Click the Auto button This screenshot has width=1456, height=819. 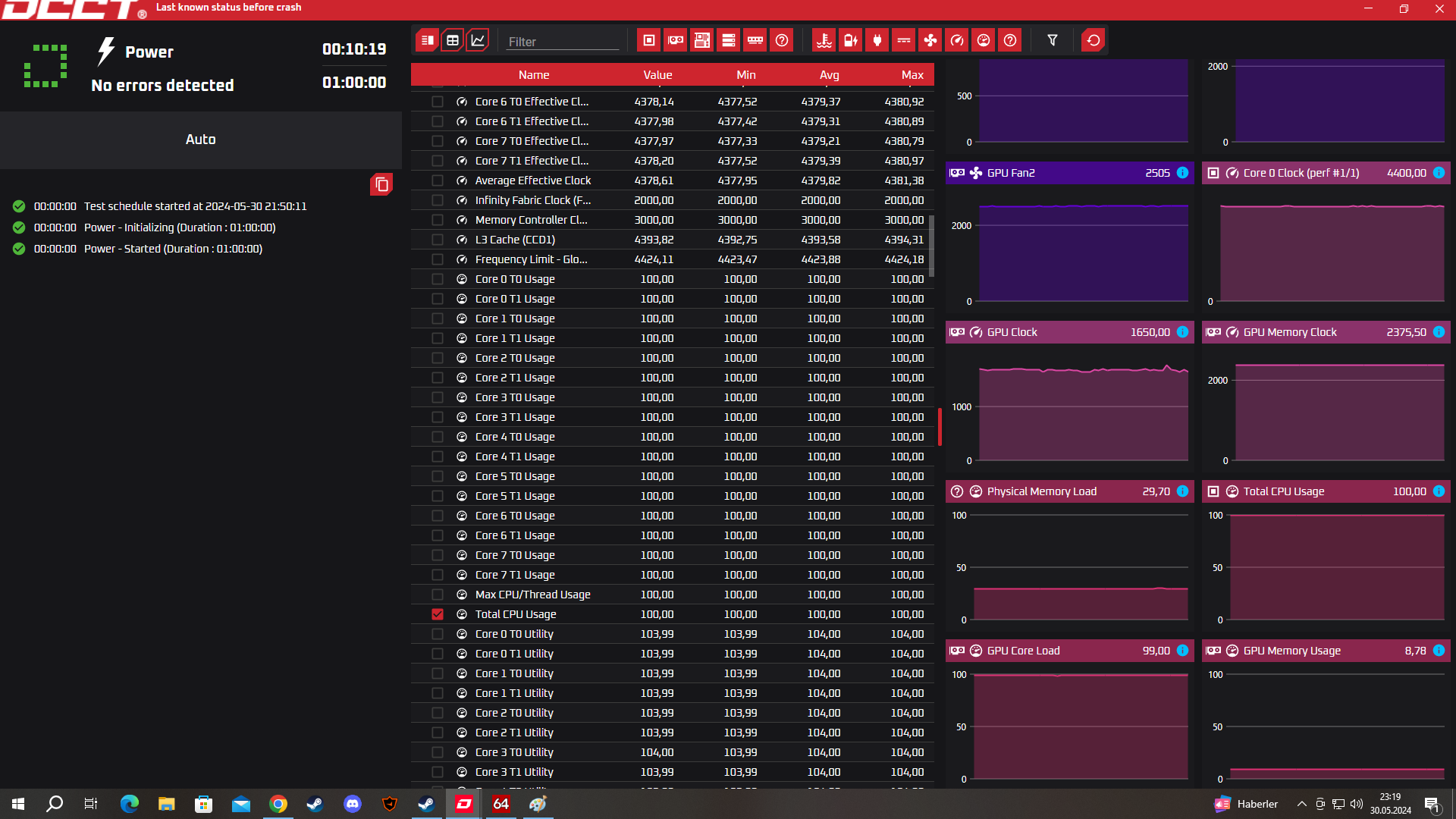click(x=201, y=140)
